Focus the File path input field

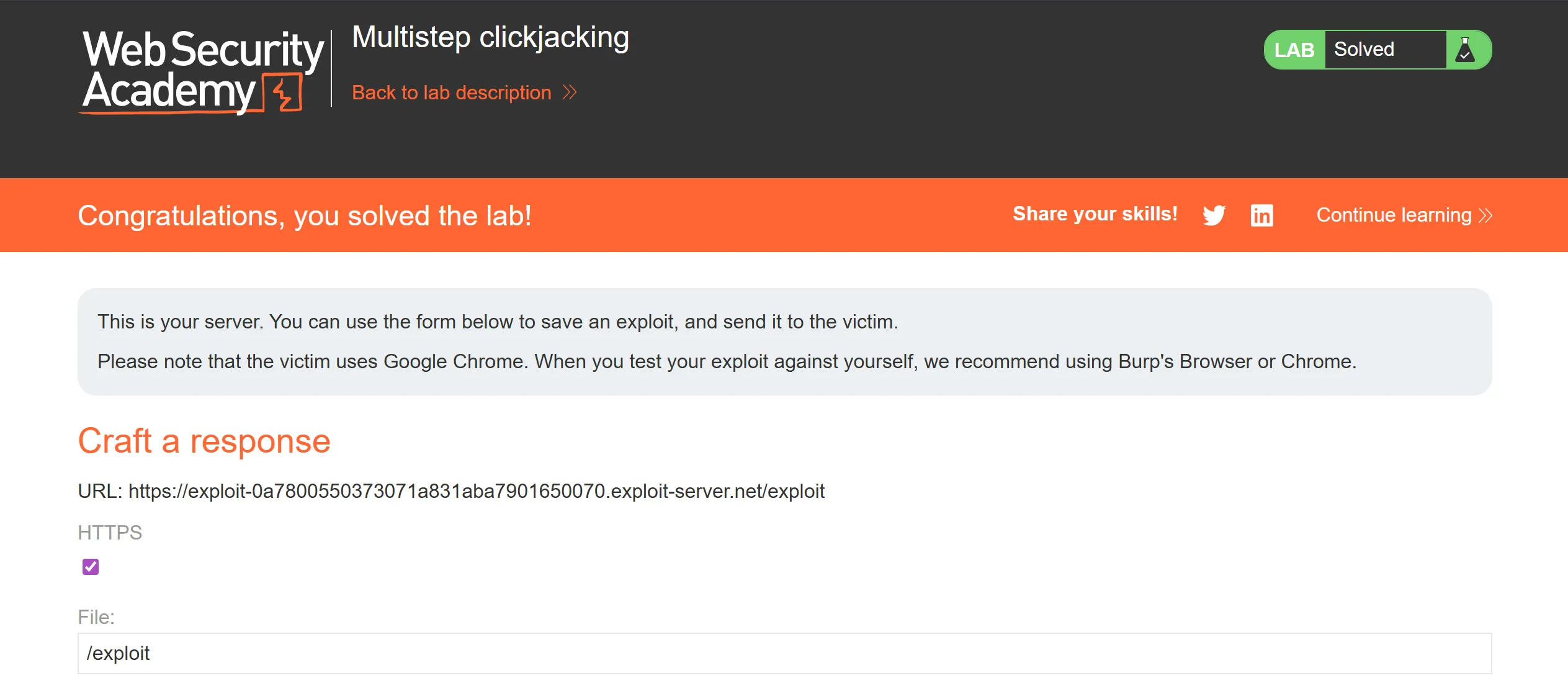coord(784,653)
